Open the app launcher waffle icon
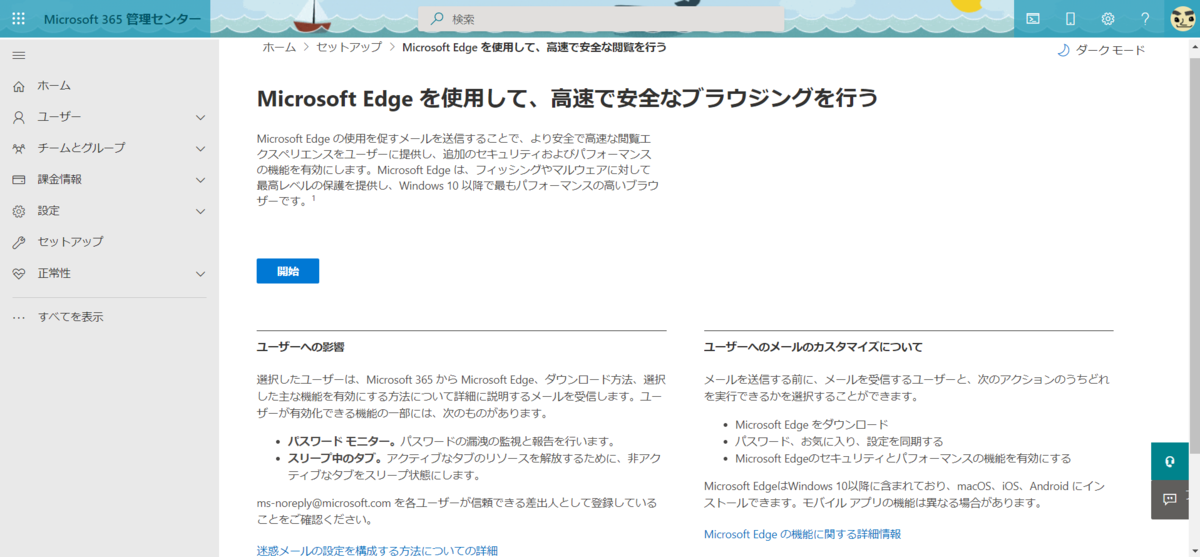 coord(18,18)
